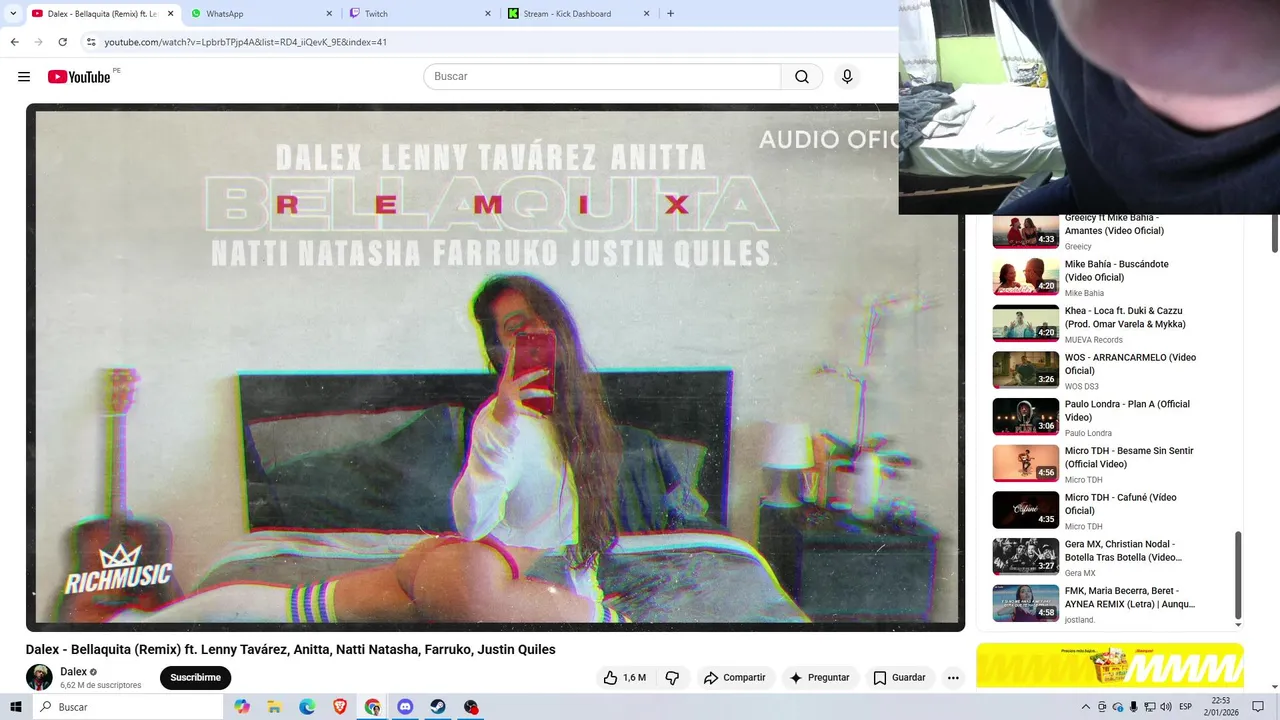Open the tray microphone status icon
Screen dimensions: 1280x720
pos(1134,707)
